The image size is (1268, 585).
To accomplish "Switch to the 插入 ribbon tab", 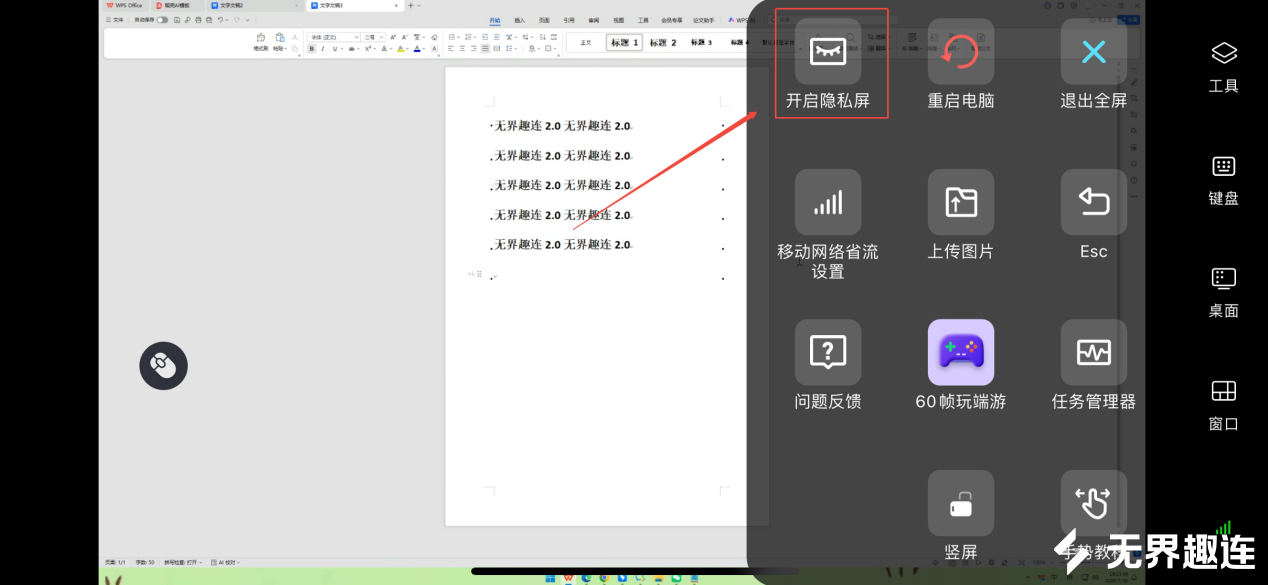I will 520,20.
